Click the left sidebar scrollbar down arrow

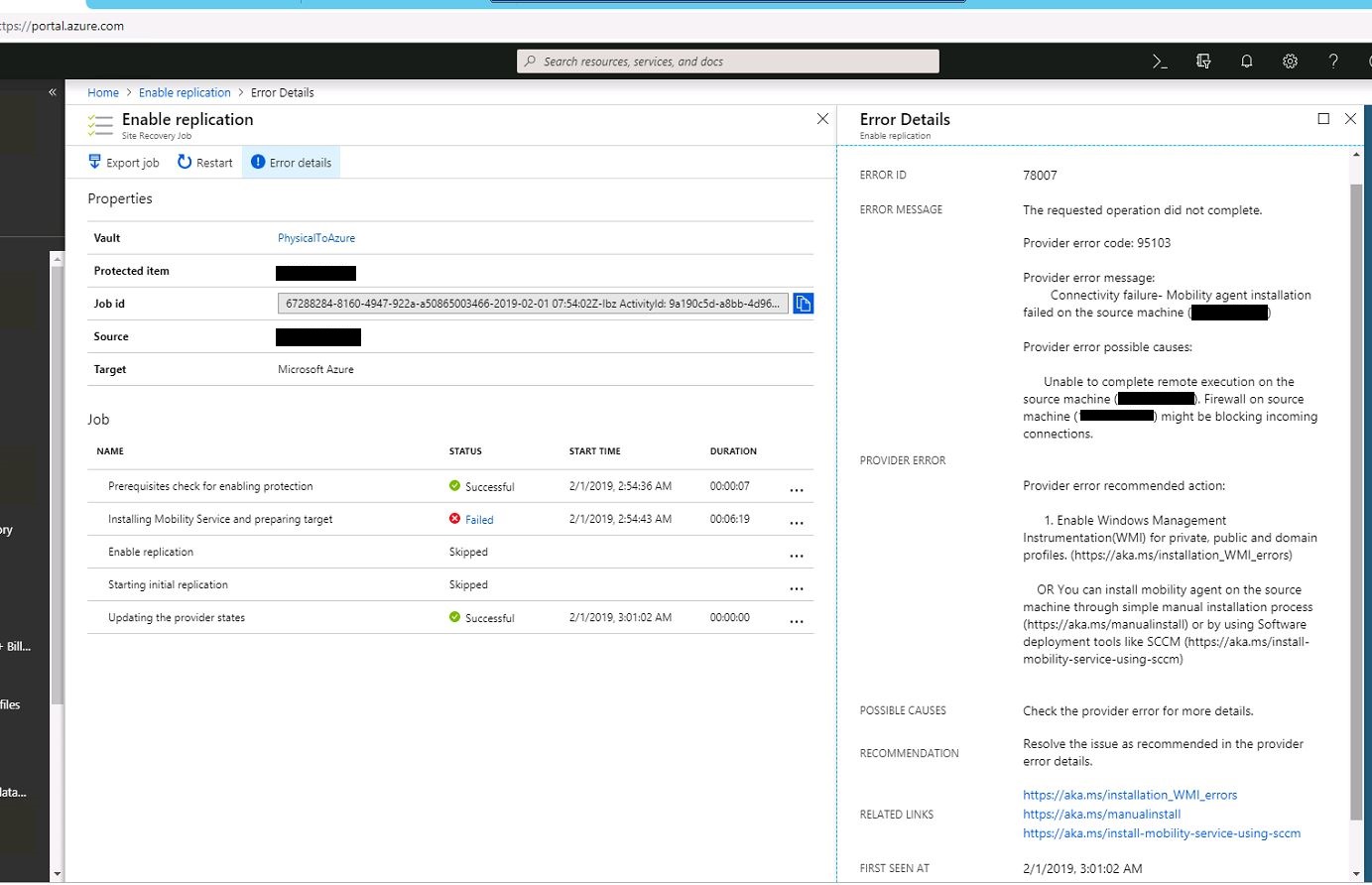57,874
